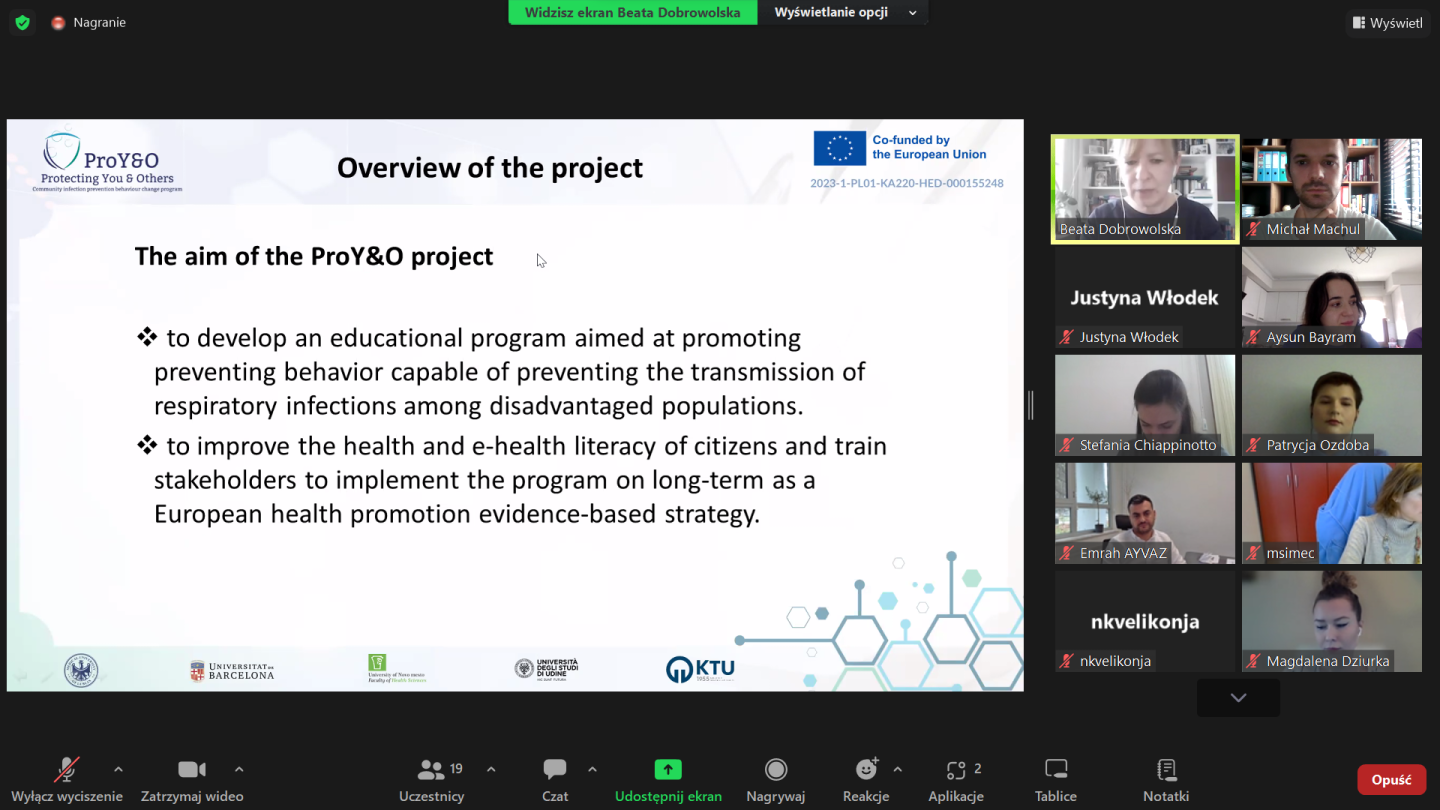The height and width of the screenshot is (810, 1440).
Task: Open Tablice whiteboards
Action: tap(1056, 780)
